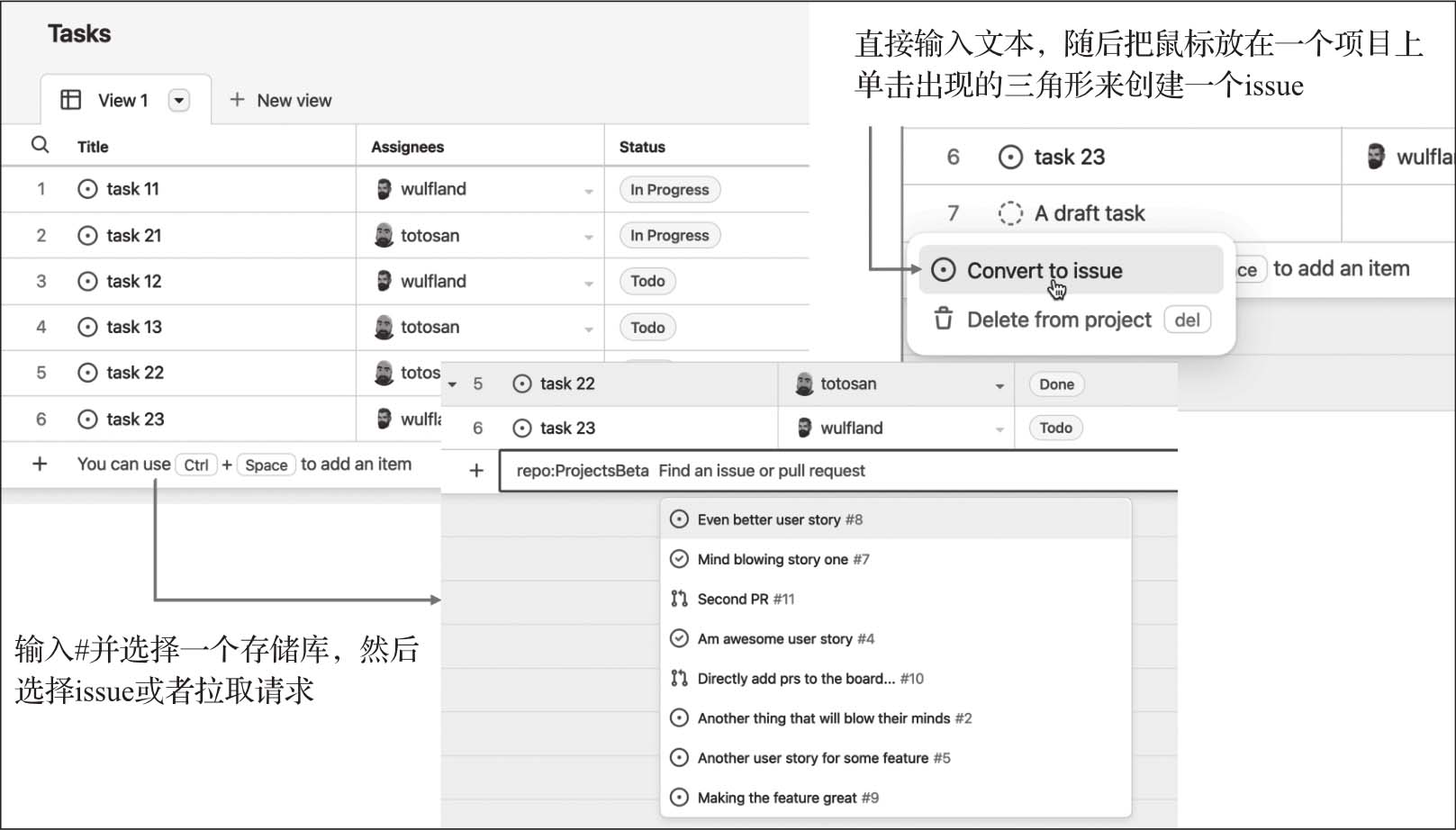Viewport: 1456px width, 830px height.
Task: Click the pull request icon for Second PR #11
Action: tap(679, 599)
